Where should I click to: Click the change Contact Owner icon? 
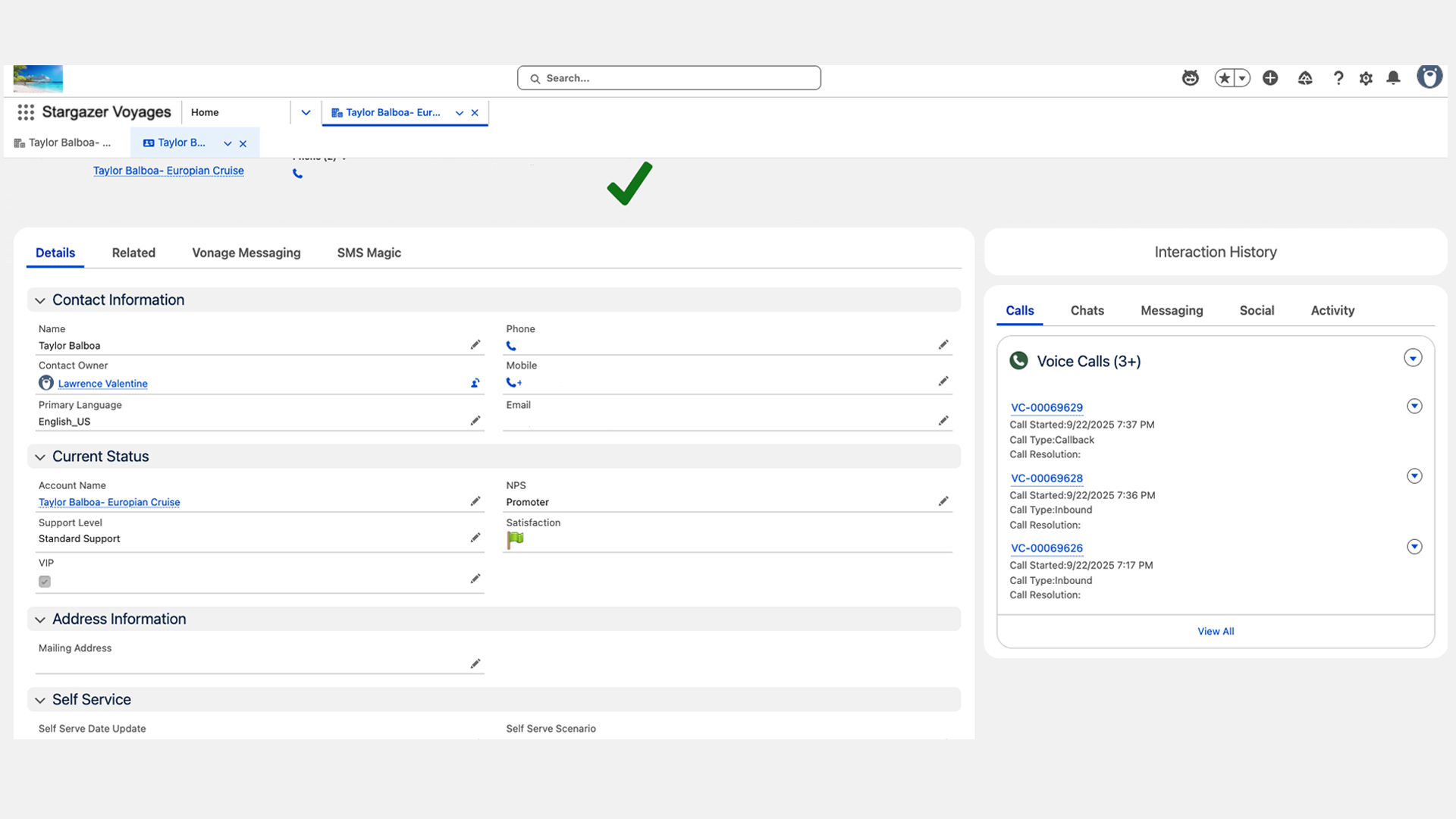[x=475, y=383]
